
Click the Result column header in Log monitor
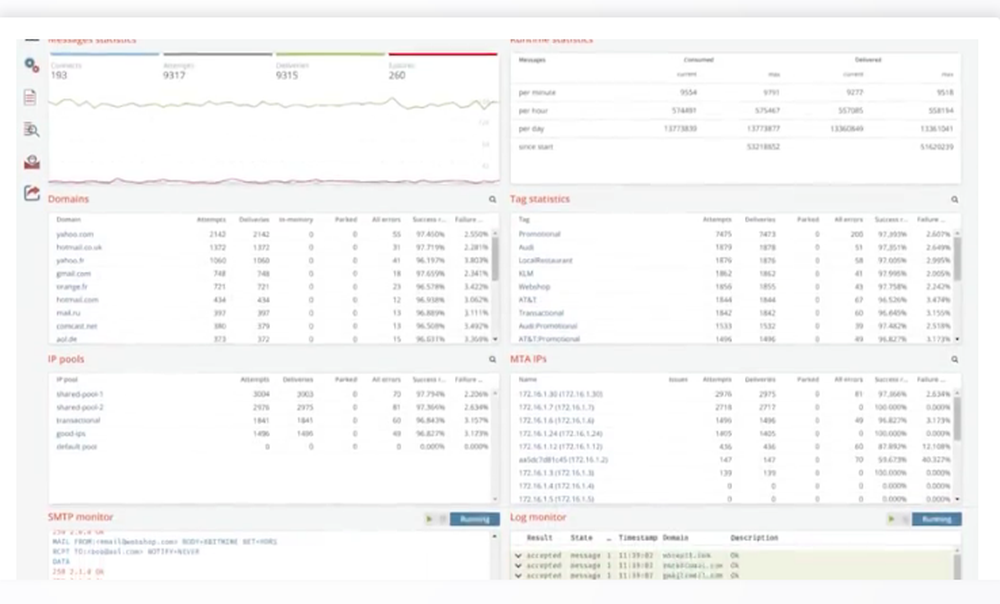point(540,538)
